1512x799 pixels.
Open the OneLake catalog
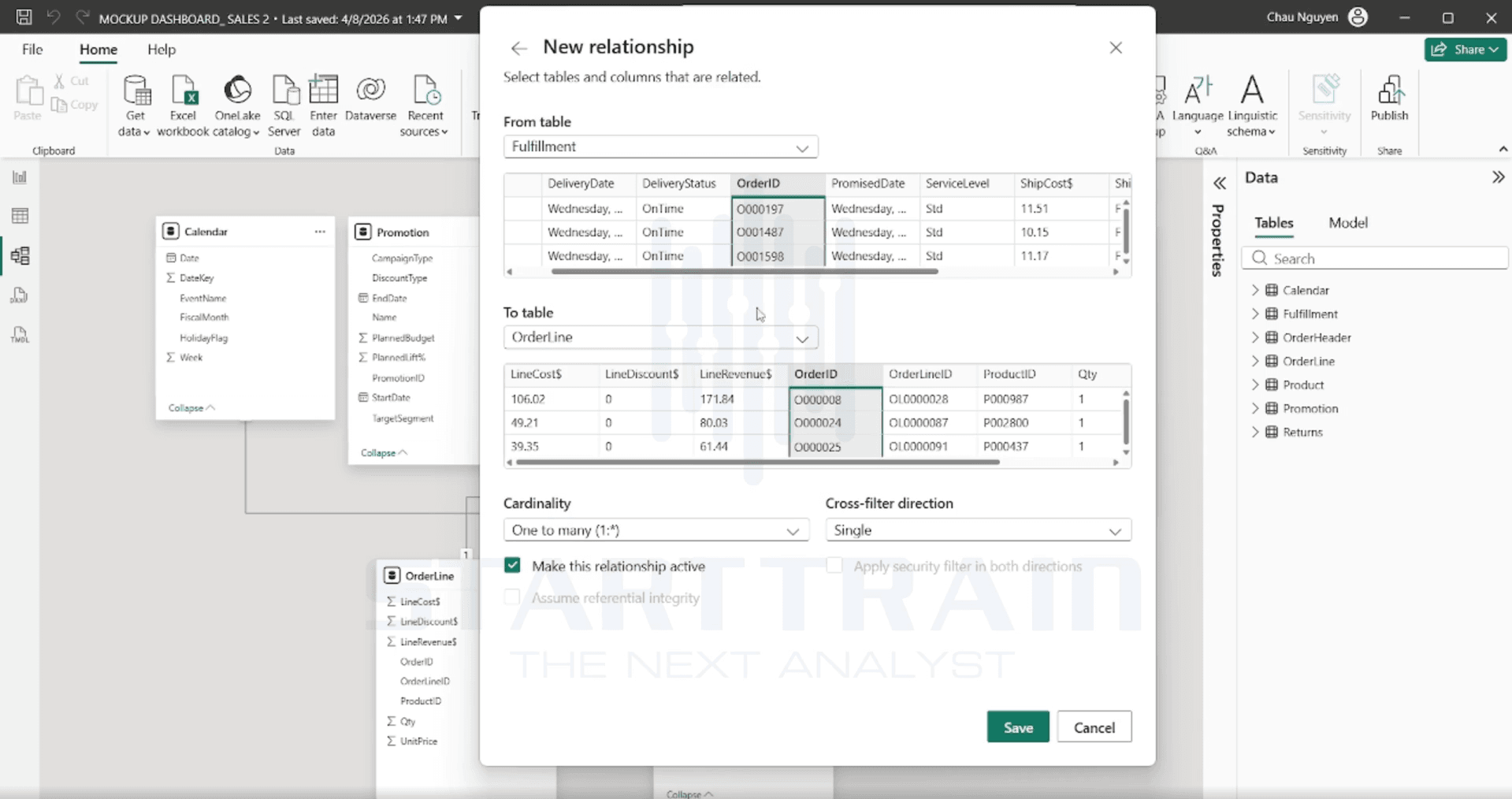pos(236,106)
